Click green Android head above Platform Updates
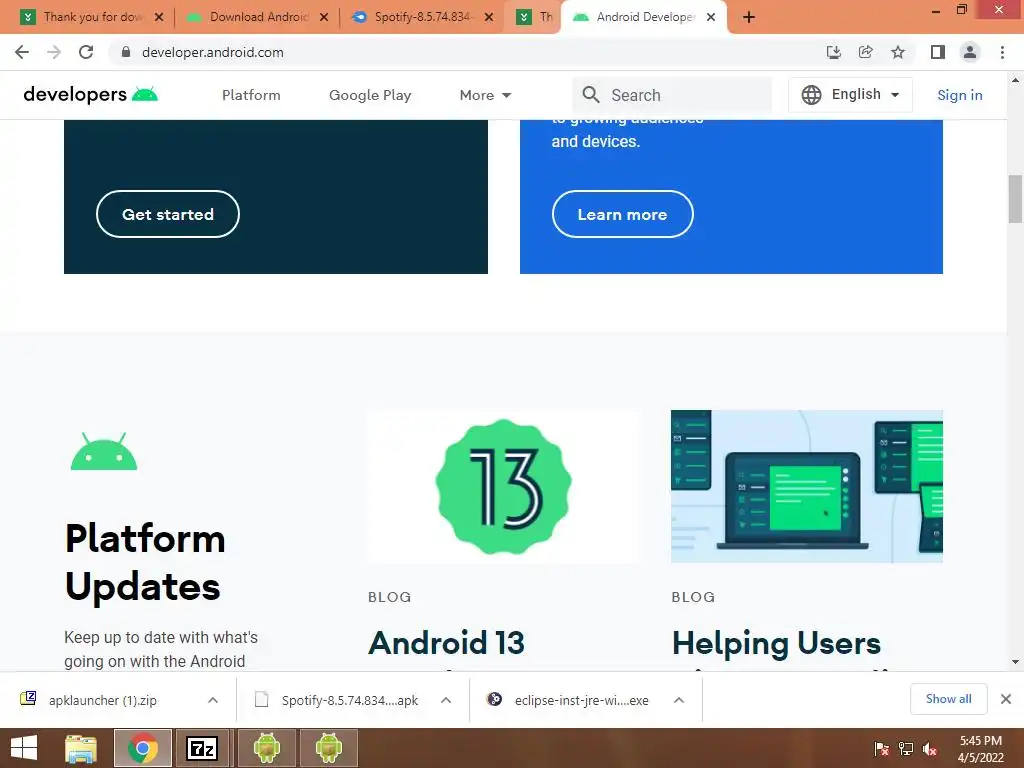 click(x=104, y=451)
